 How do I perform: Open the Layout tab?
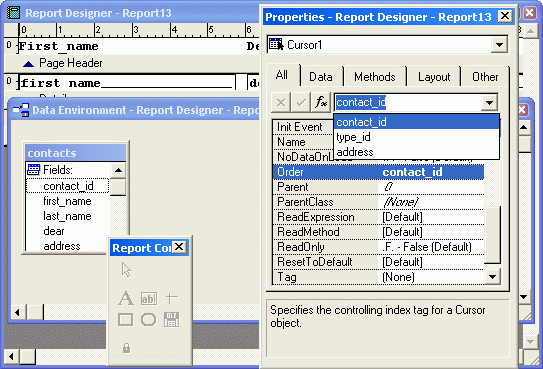(x=434, y=76)
